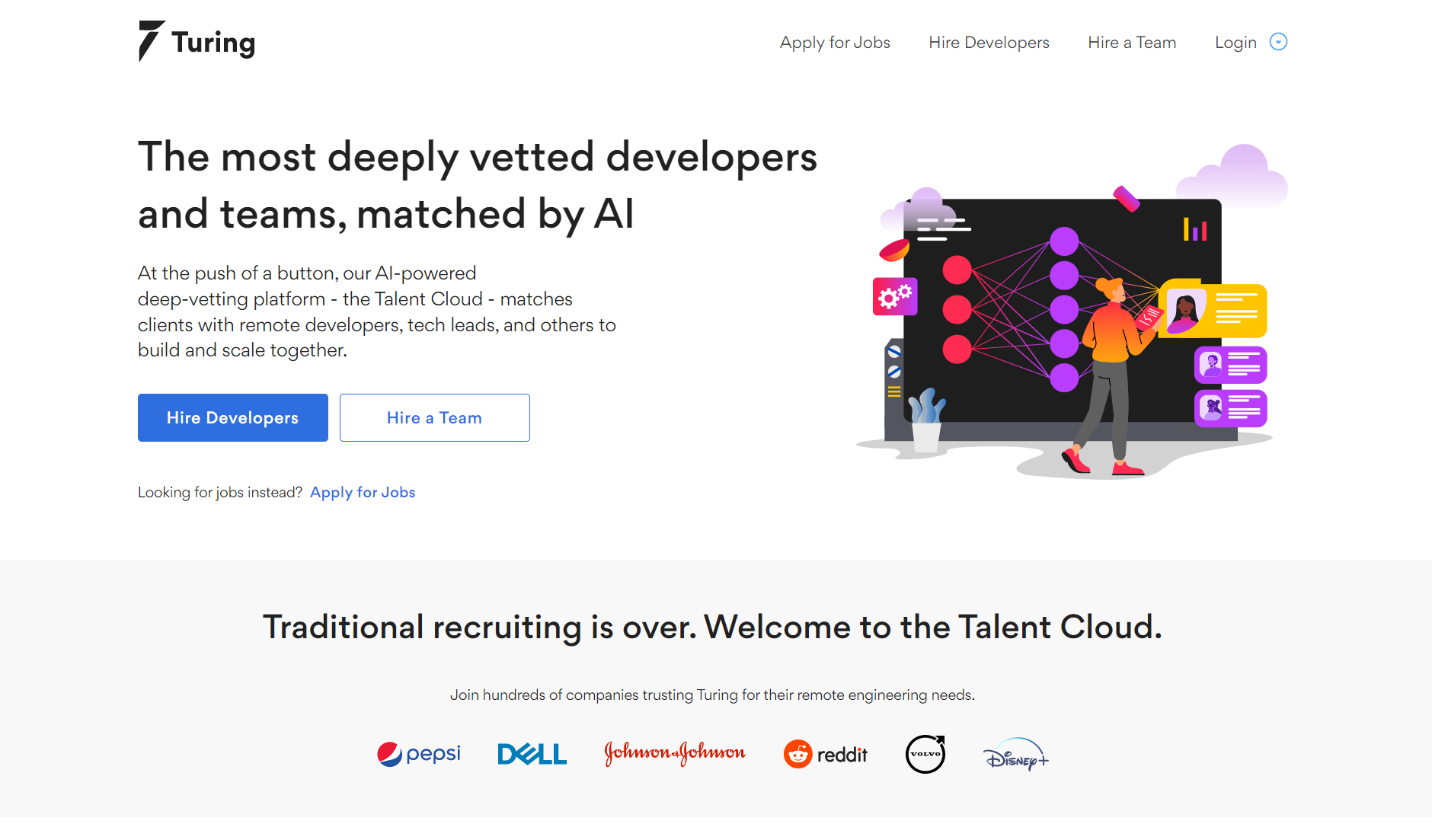Viewport: 1432px width, 840px height.
Task: Click the yellow profile card in illustration
Action: (x=1214, y=309)
